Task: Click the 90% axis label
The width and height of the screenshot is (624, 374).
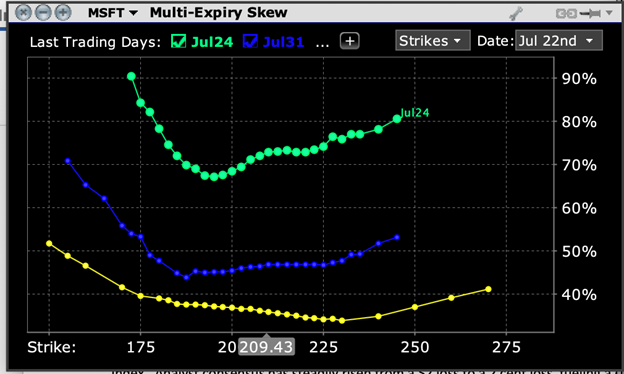Action: [579, 79]
